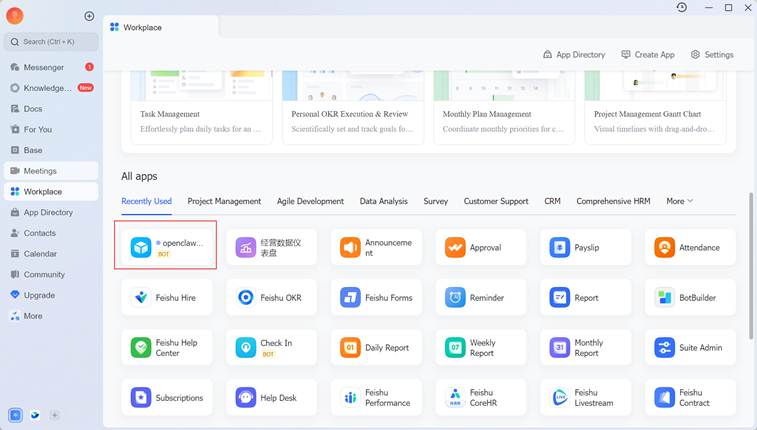Screen dimensions: 757x430
Task: Open the Task Management template card
Action: (202, 108)
